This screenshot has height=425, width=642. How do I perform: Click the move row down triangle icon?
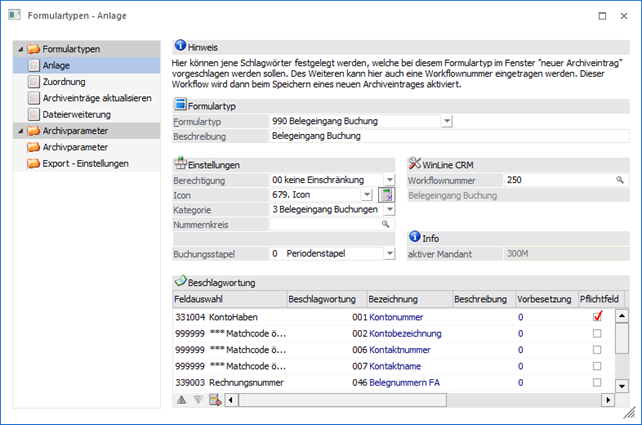(197, 400)
